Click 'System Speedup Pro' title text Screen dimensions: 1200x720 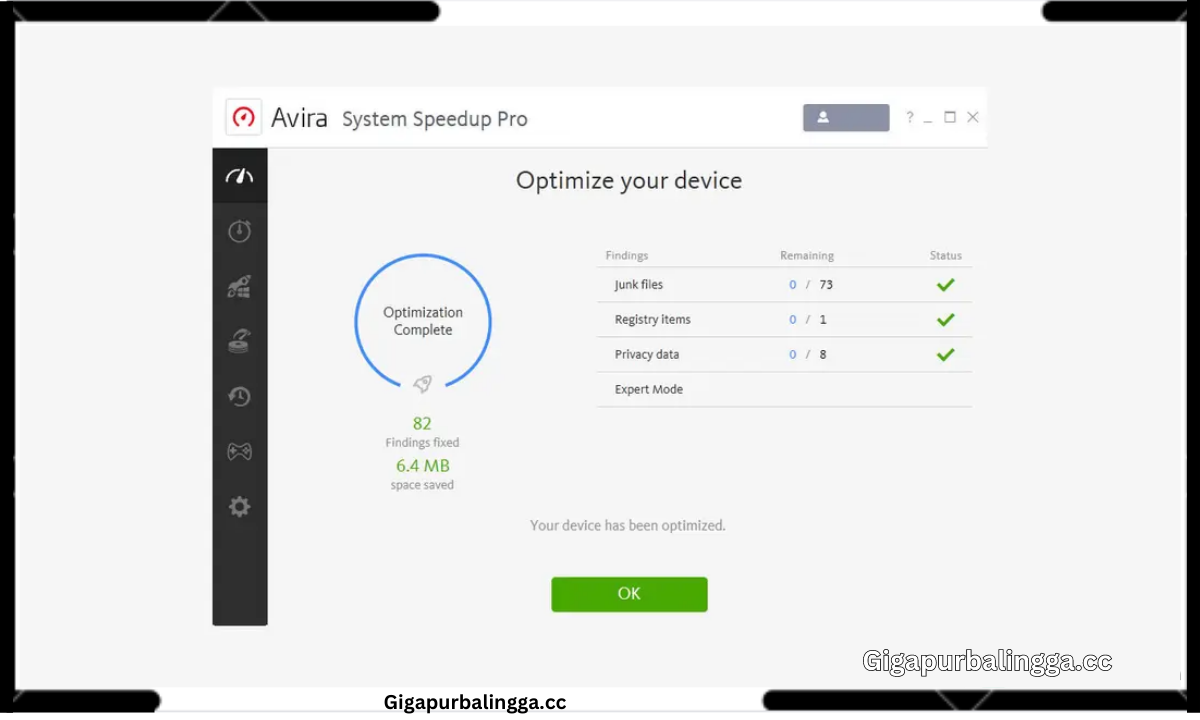[435, 119]
